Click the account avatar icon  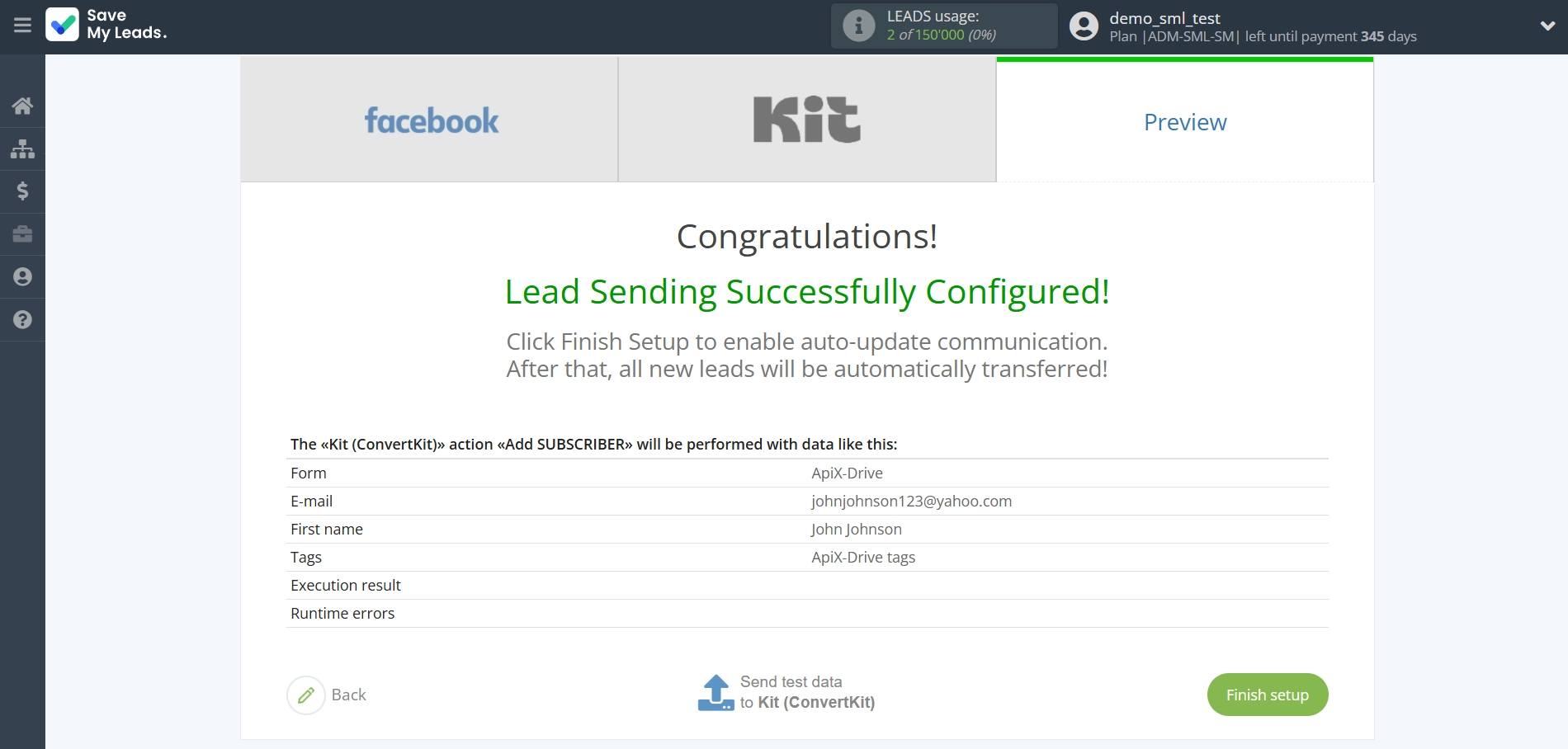tap(1084, 26)
